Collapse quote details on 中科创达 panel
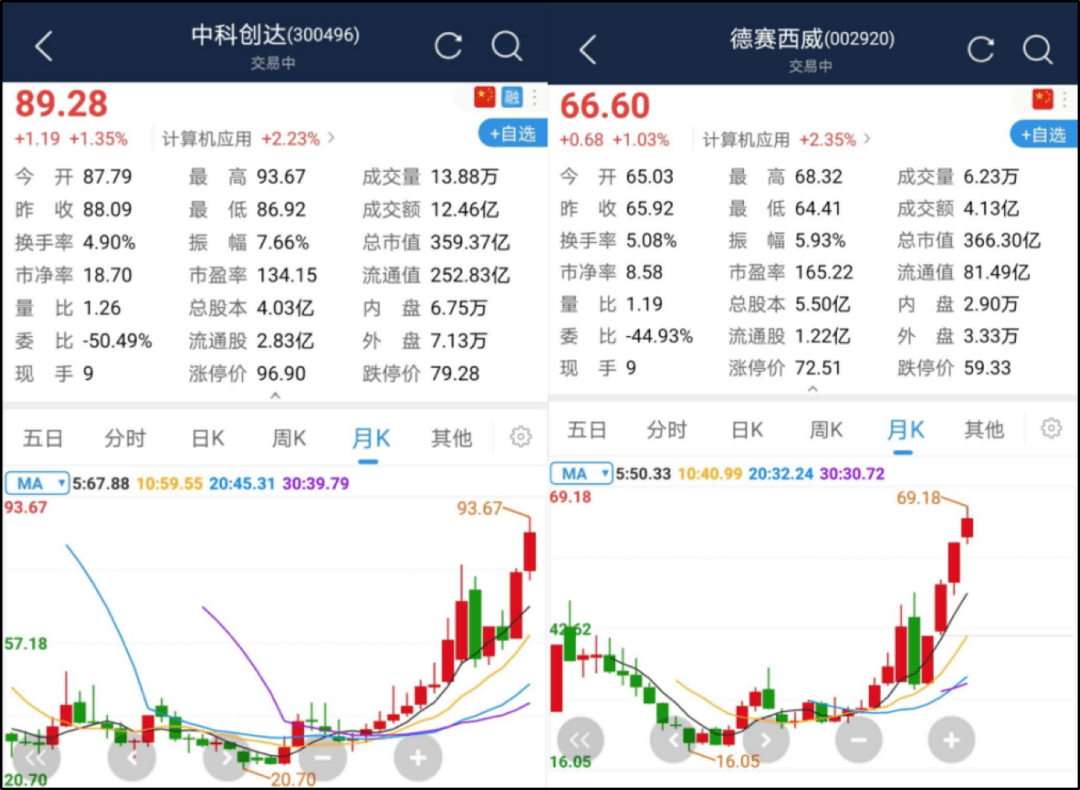 [x=275, y=395]
